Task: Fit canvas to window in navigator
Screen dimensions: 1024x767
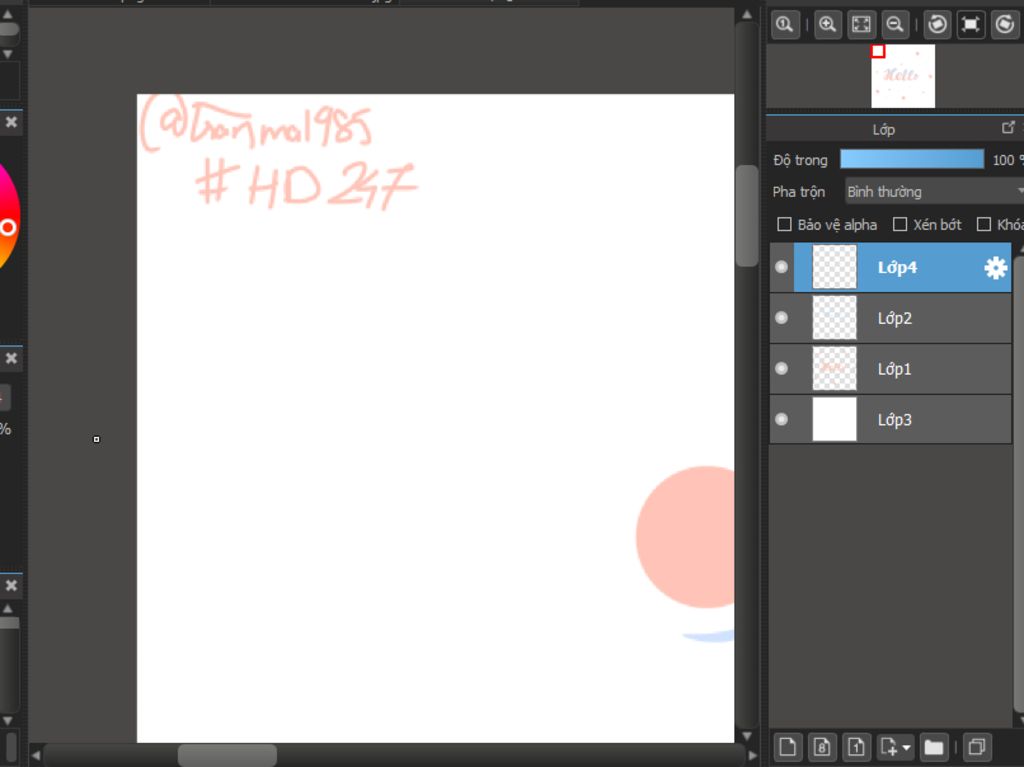Action: (x=860, y=25)
